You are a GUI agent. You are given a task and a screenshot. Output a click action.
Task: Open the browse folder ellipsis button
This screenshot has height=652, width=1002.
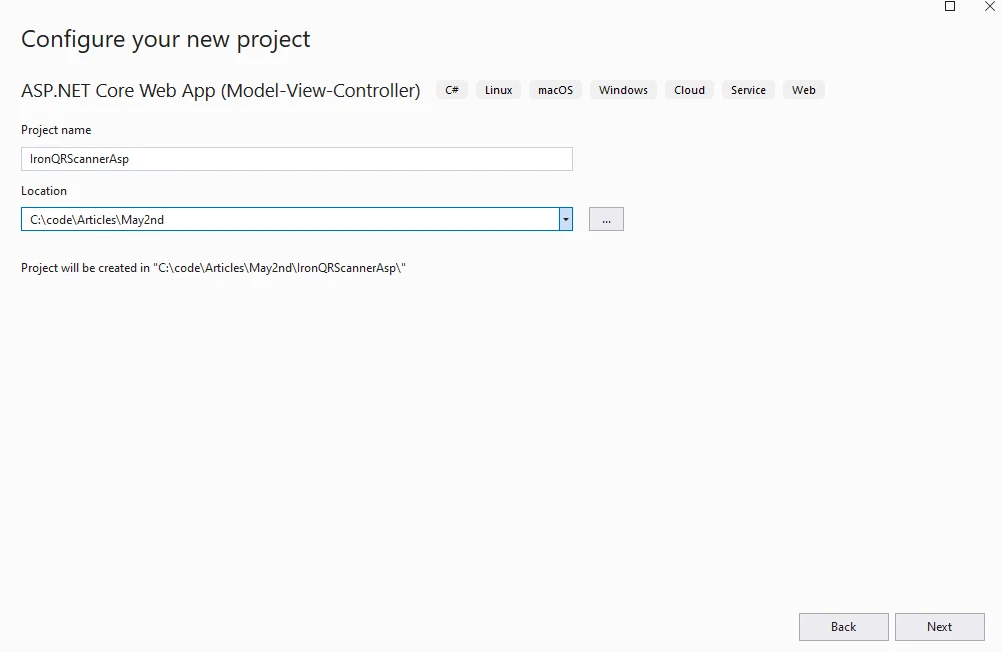point(606,219)
